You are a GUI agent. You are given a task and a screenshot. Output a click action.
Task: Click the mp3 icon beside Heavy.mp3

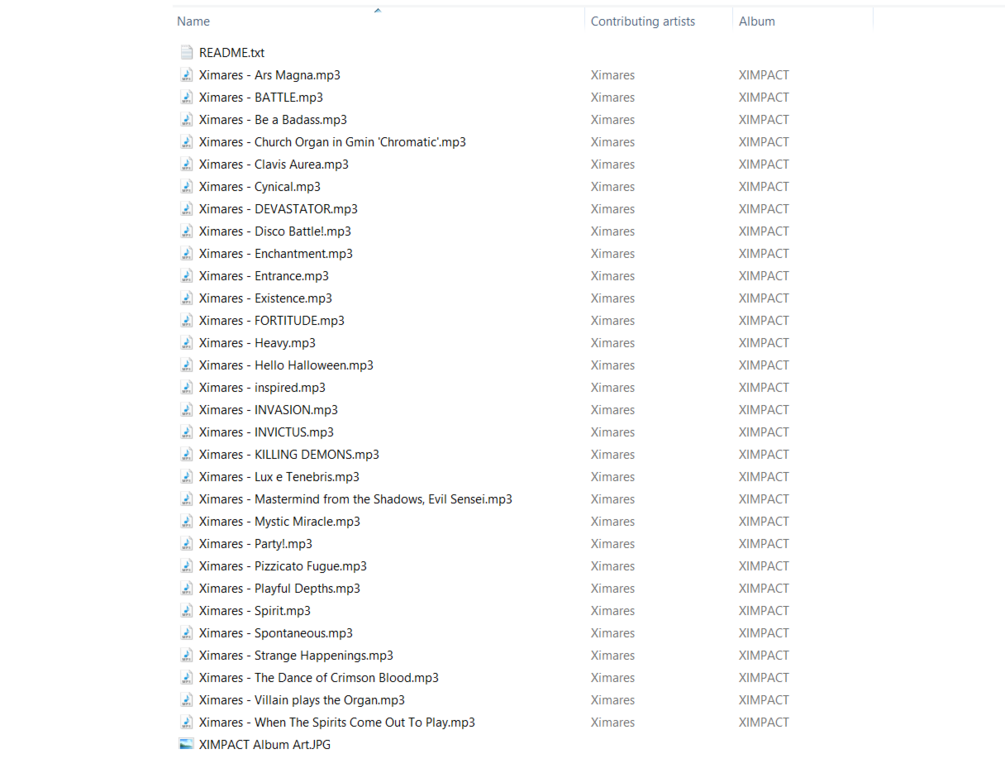[187, 343]
